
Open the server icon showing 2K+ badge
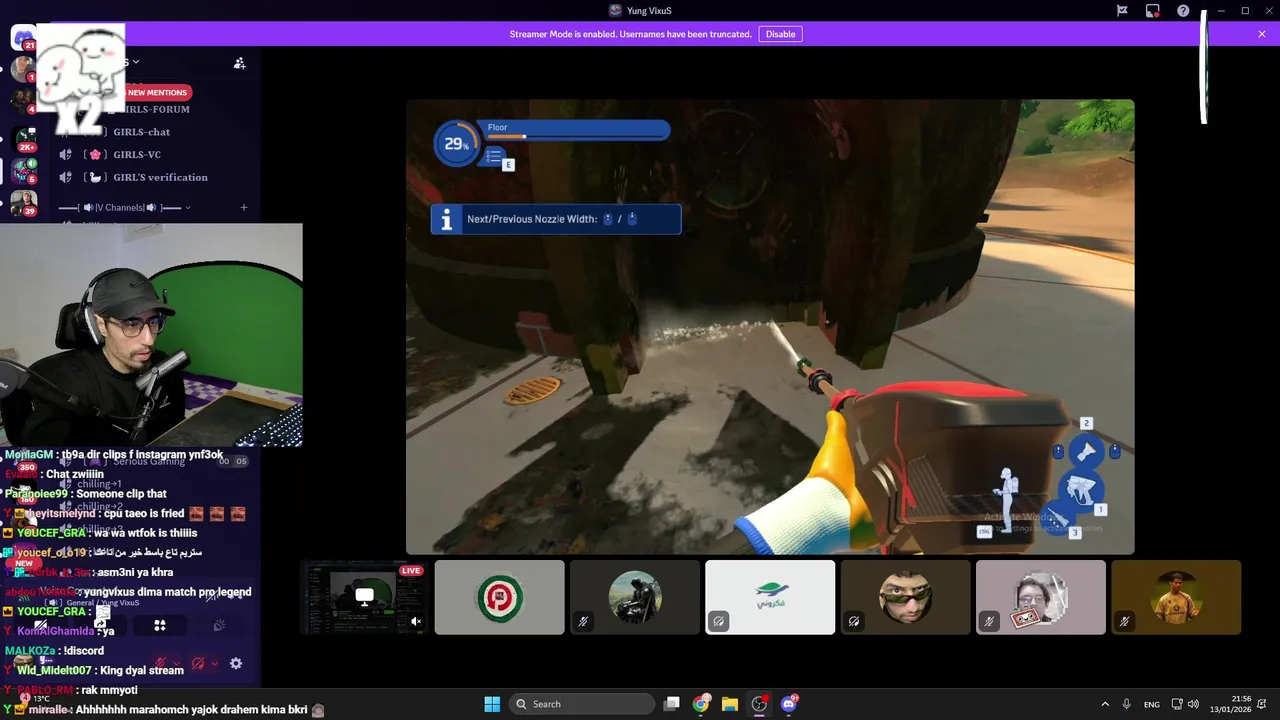[24, 140]
